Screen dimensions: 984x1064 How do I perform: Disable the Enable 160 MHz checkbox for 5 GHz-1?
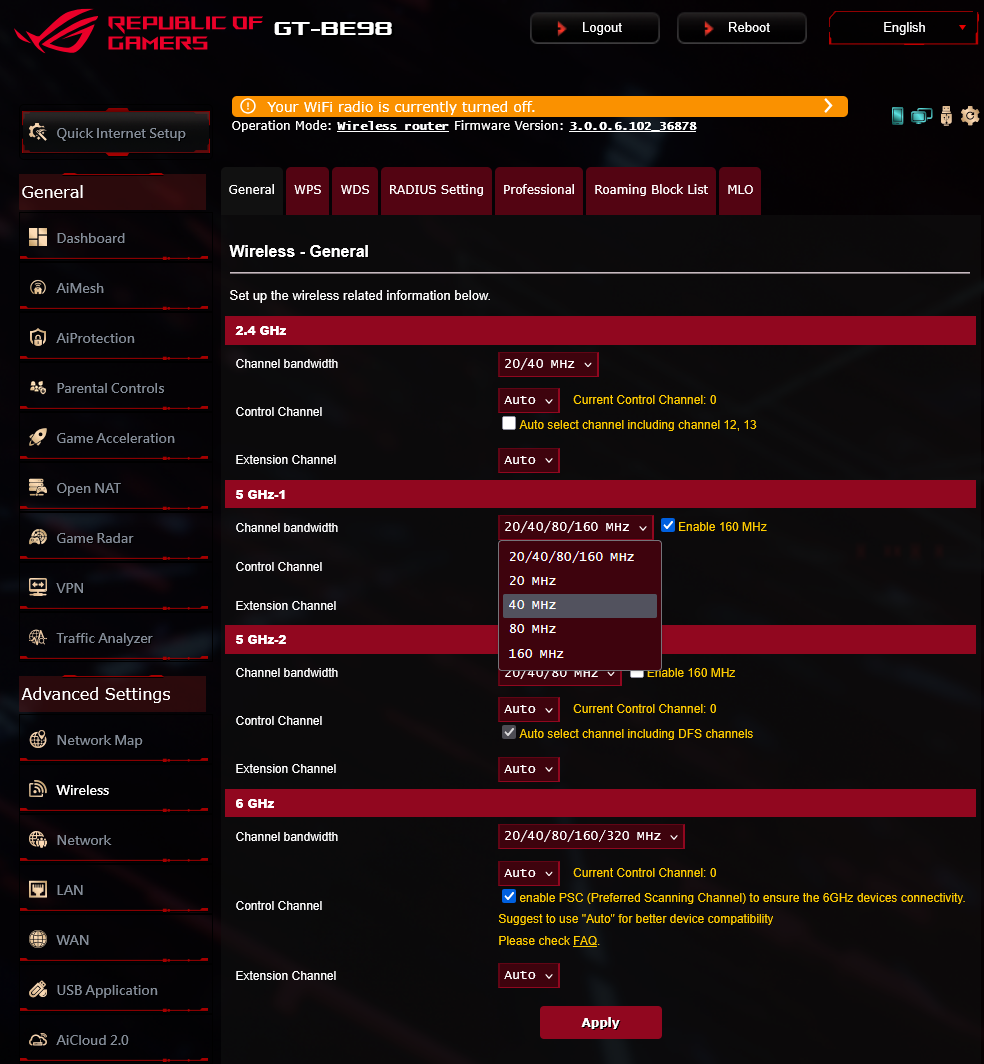[668, 525]
